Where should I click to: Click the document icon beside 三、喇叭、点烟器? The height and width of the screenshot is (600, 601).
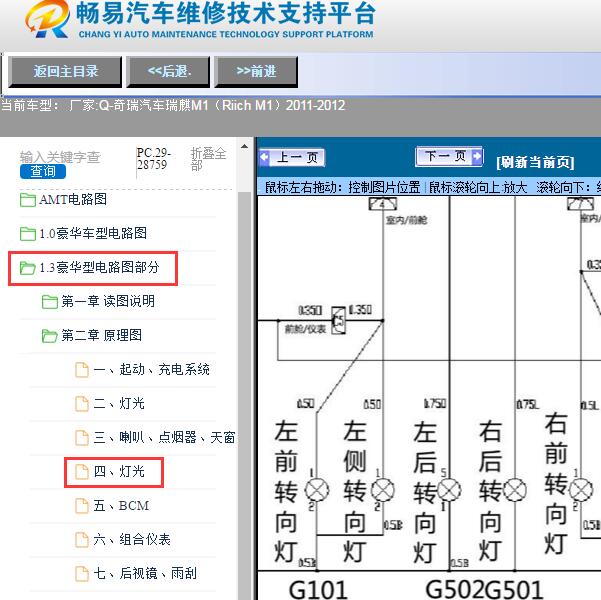tap(82, 438)
